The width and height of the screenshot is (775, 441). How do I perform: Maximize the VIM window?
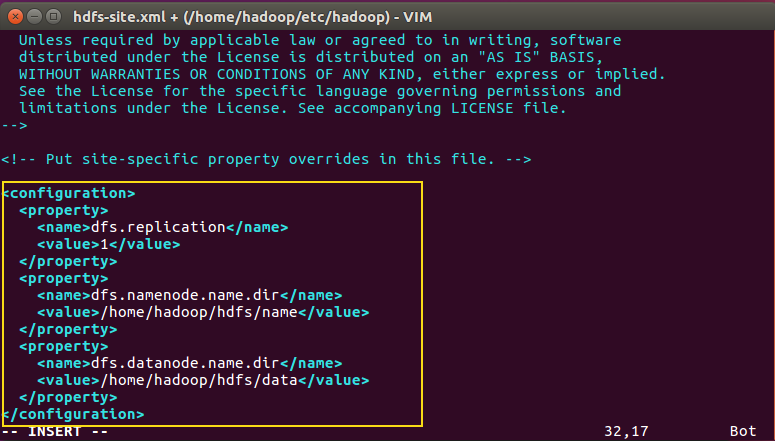click(x=52, y=15)
